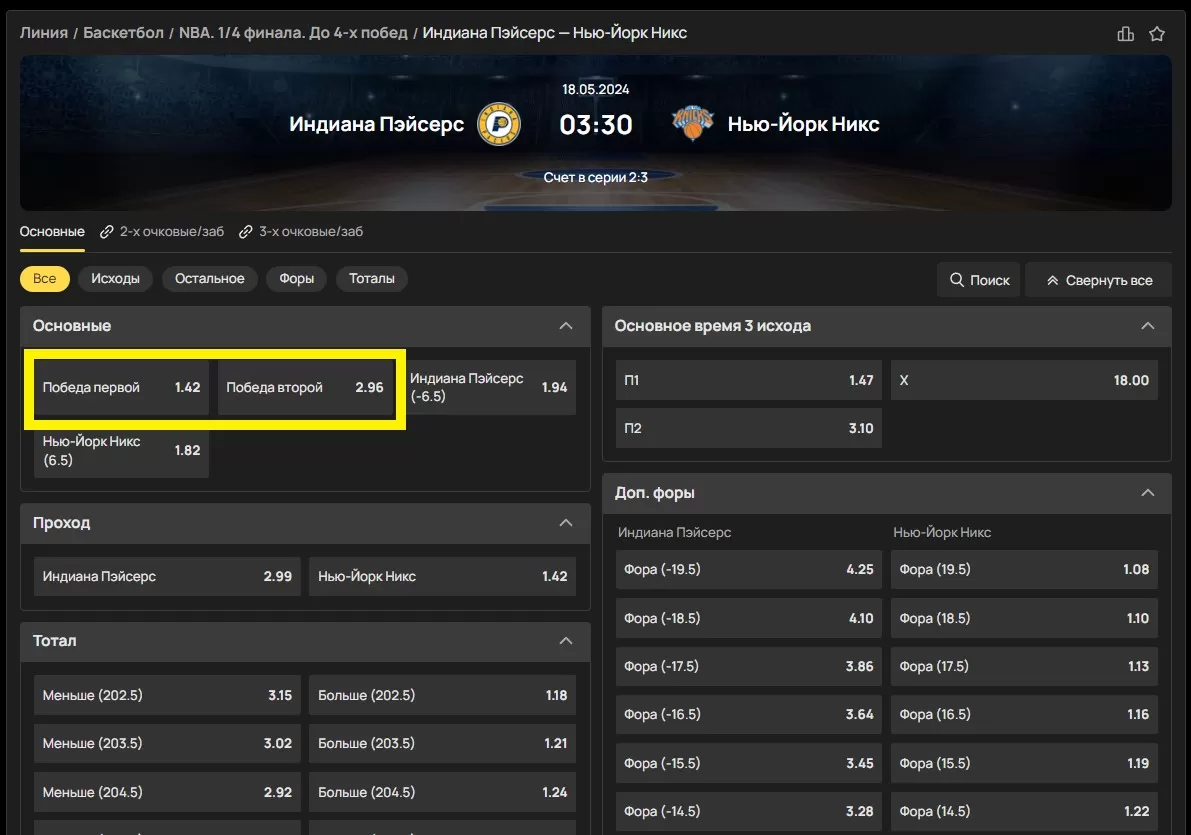Screen dimensions: 1191x835
Task: Select the 'Исходы' filter chip
Action: (115, 279)
